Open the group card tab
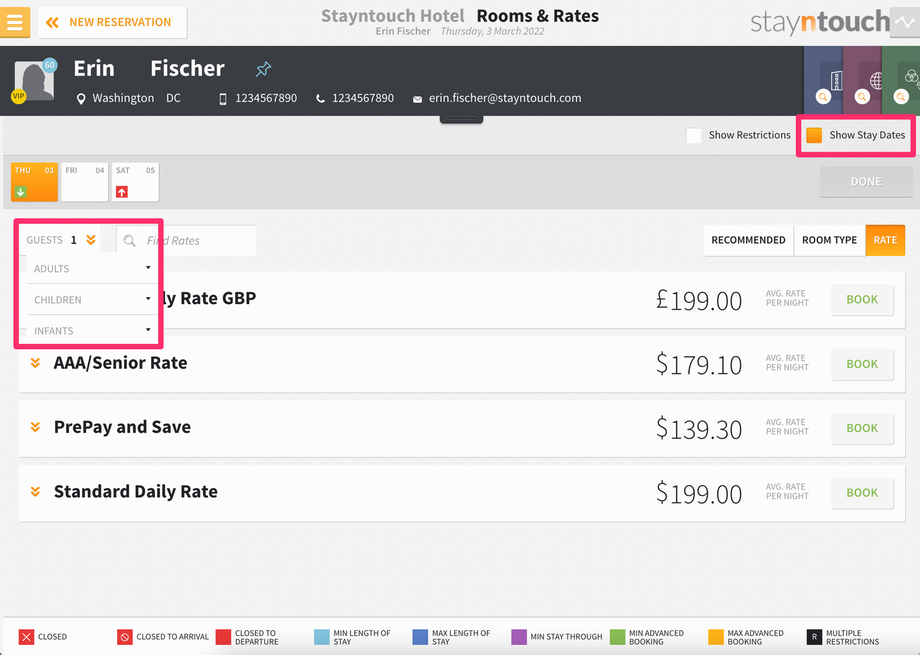Screen dimensions: 920x655 [x=901, y=80]
